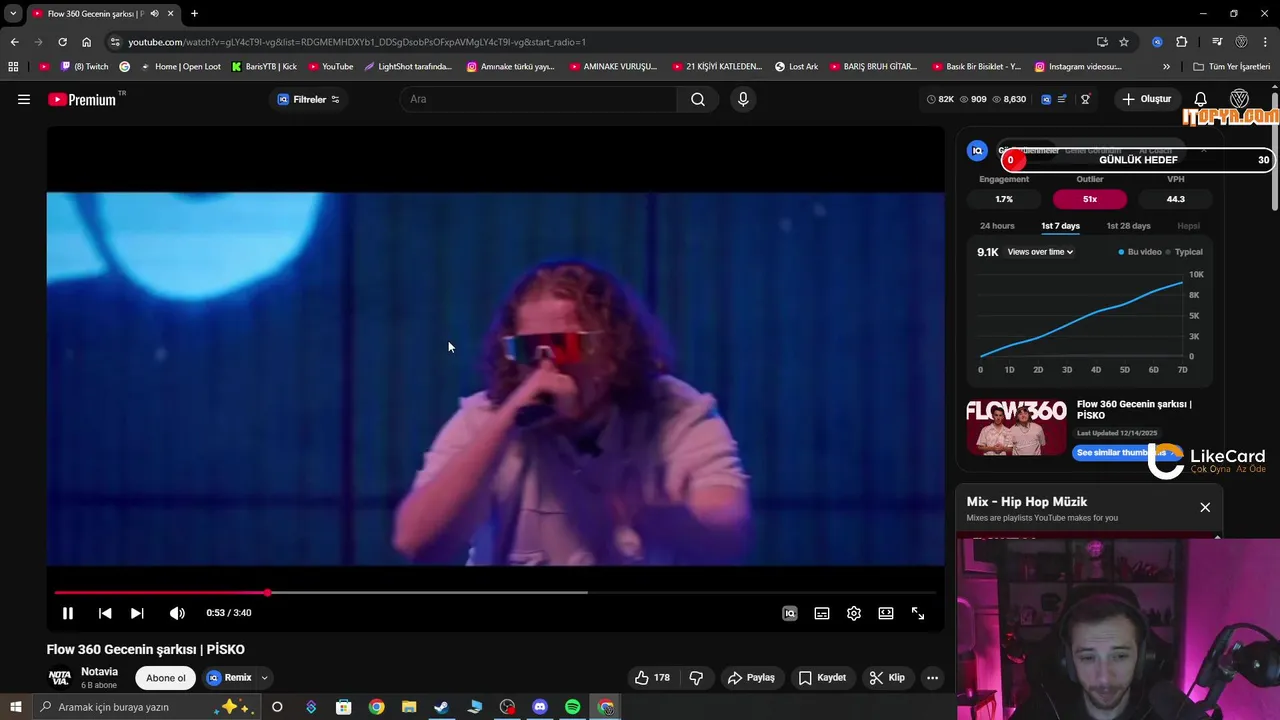The width and height of the screenshot is (1280, 720).
Task: Click the 44.3 VPH value
Action: [1176, 199]
